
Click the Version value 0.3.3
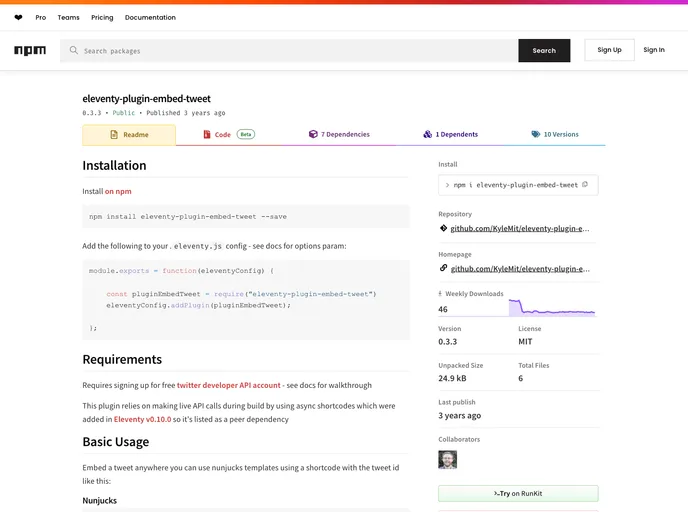[448, 341]
